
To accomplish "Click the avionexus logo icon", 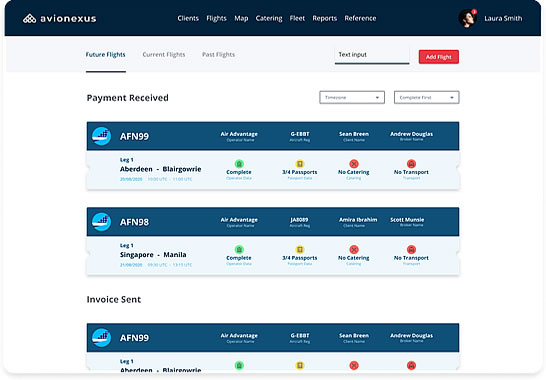I will pos(29,18).
